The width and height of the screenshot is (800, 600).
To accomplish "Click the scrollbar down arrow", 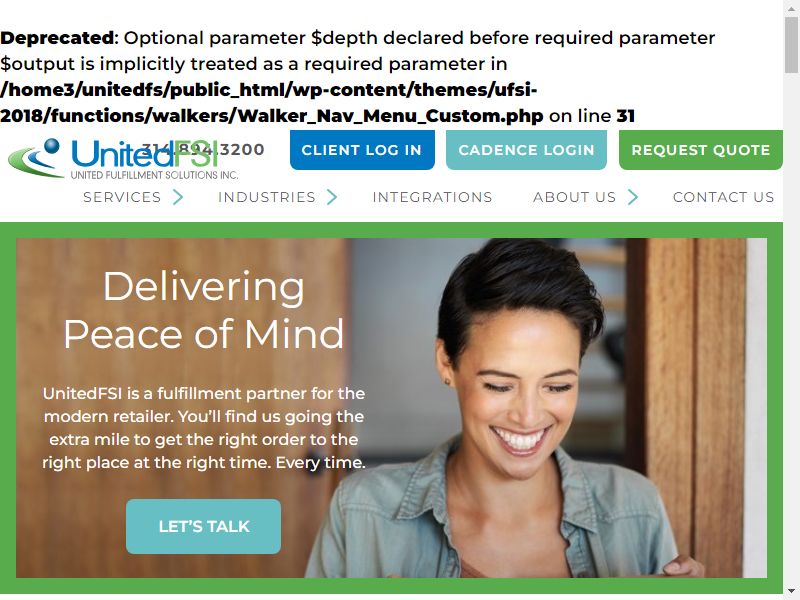I will 792,593.
